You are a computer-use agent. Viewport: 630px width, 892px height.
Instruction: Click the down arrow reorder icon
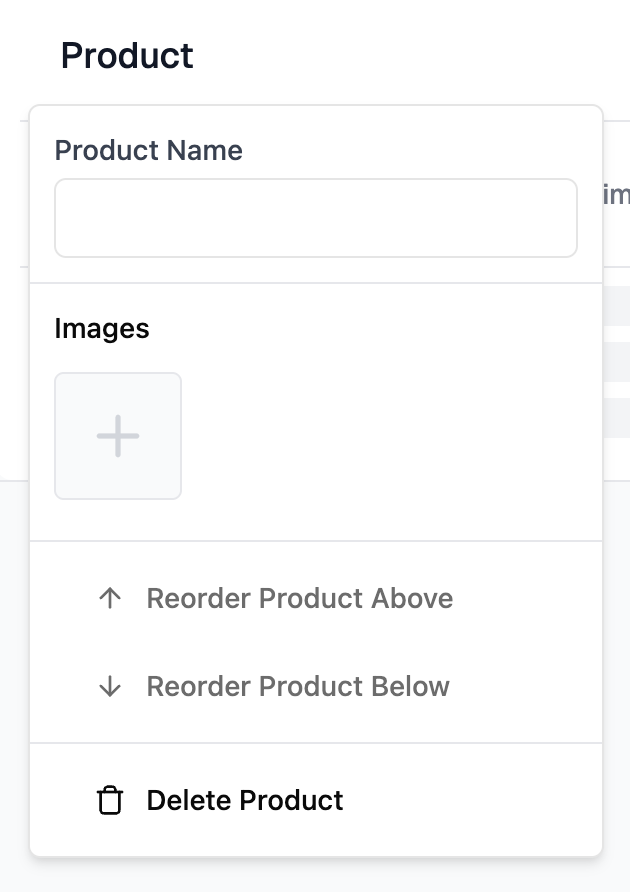pyautogui.click(x=110, y=686)
